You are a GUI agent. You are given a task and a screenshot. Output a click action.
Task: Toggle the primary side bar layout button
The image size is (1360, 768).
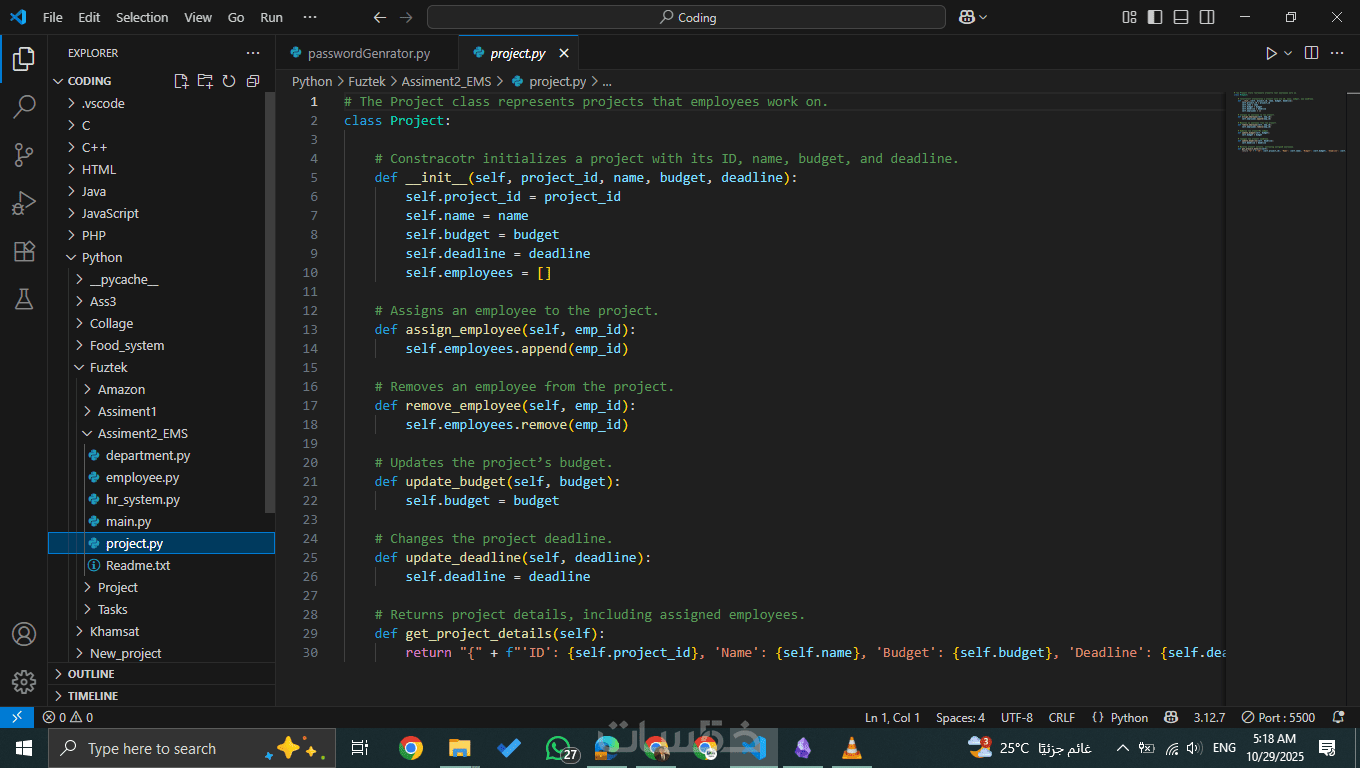1155,17
